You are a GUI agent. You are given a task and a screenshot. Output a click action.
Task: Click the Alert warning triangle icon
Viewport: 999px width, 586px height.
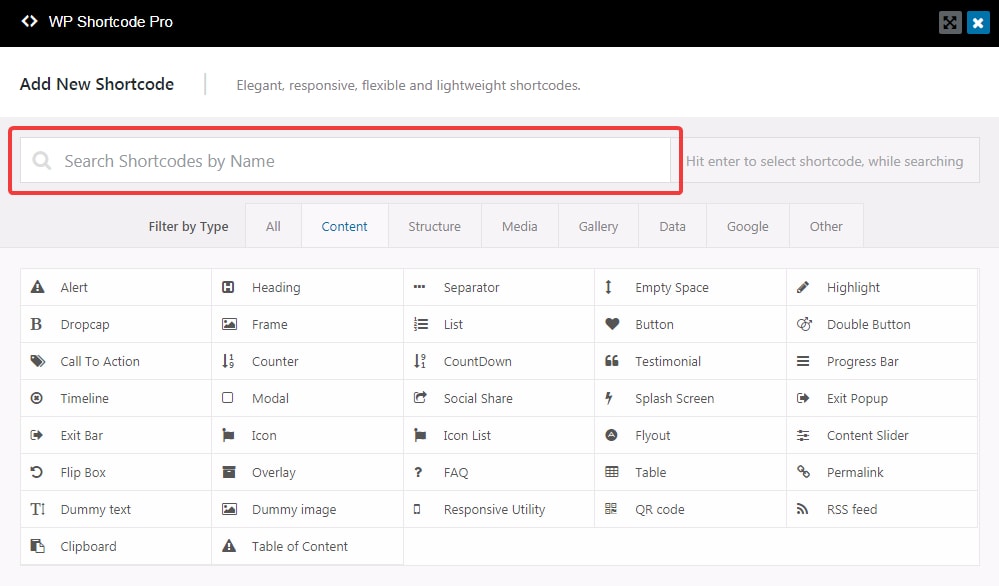pos(38,287)
